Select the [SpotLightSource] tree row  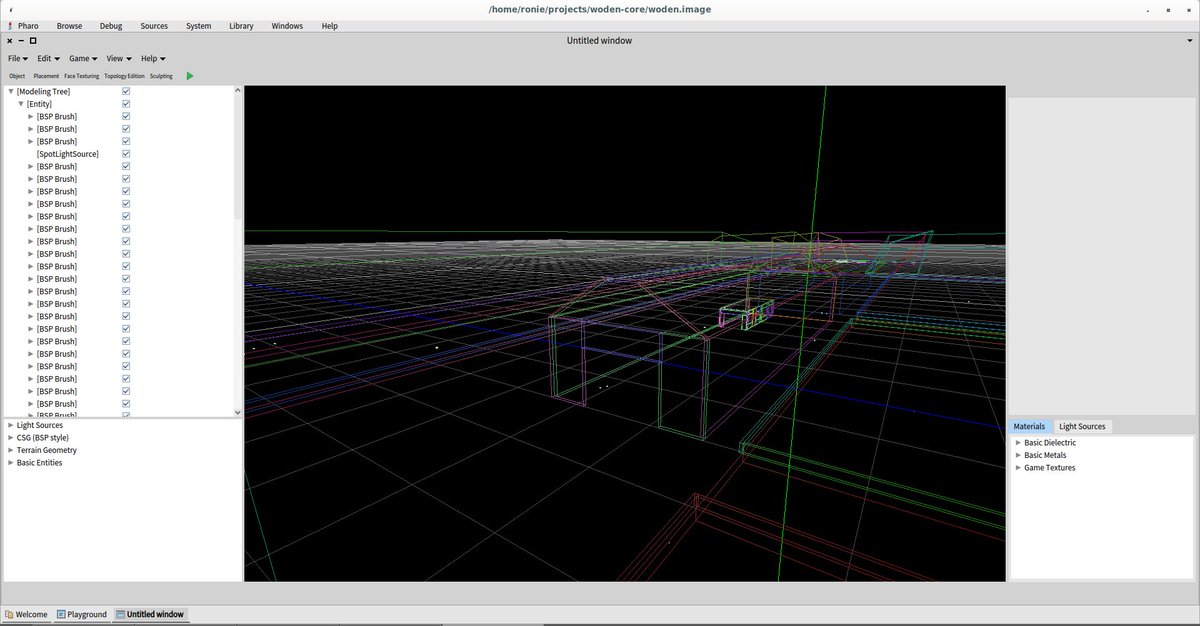68,154
